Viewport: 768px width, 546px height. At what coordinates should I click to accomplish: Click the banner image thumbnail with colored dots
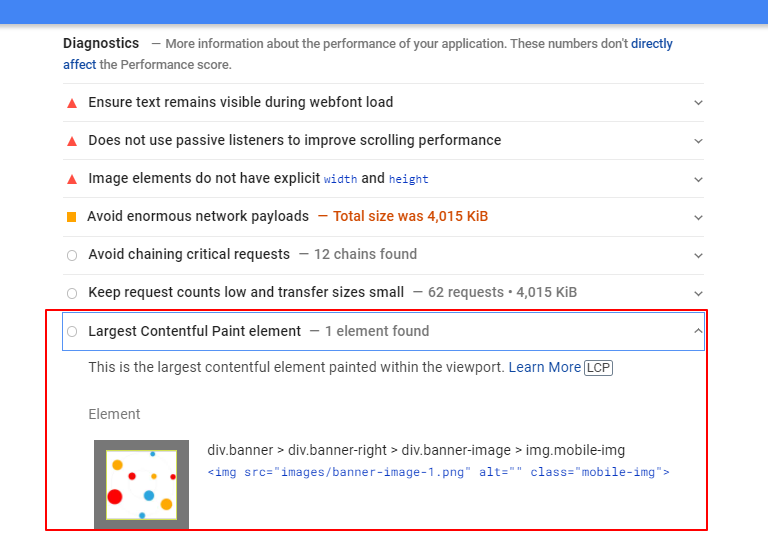pos(141,484)
